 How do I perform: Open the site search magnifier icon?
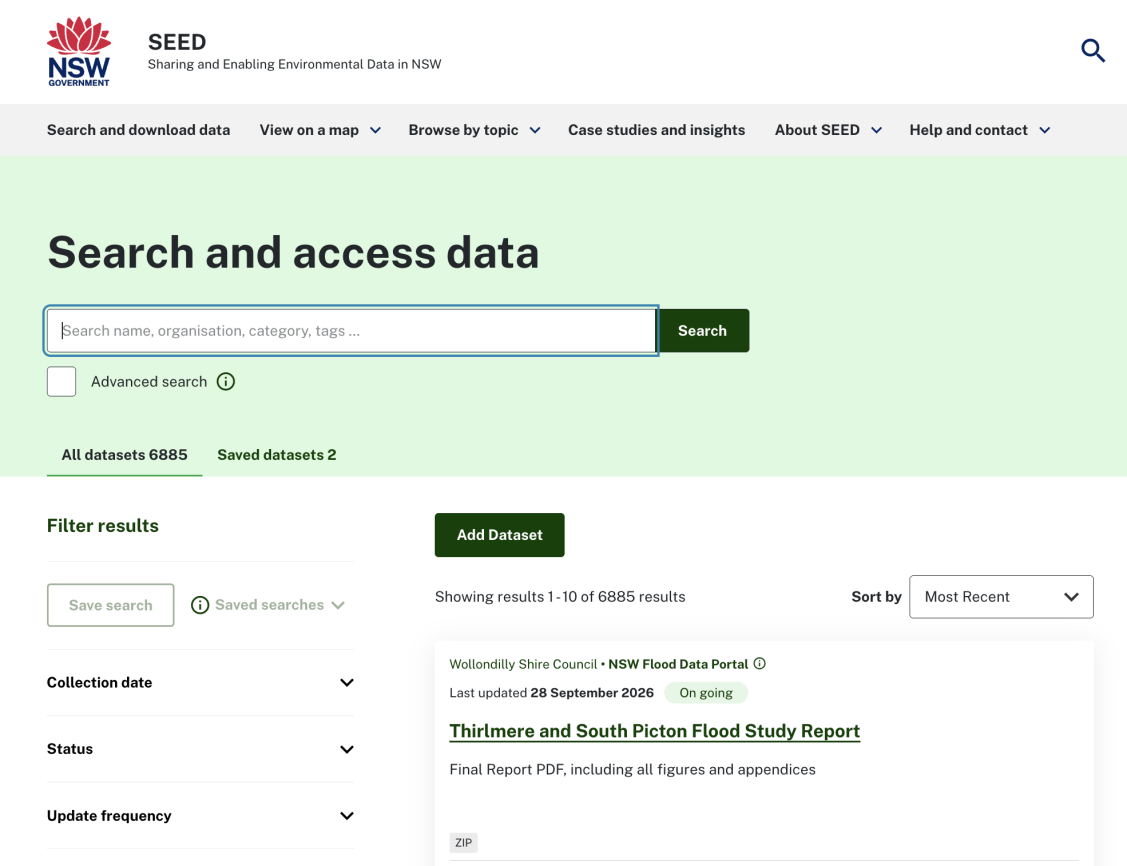[1092, 50]
